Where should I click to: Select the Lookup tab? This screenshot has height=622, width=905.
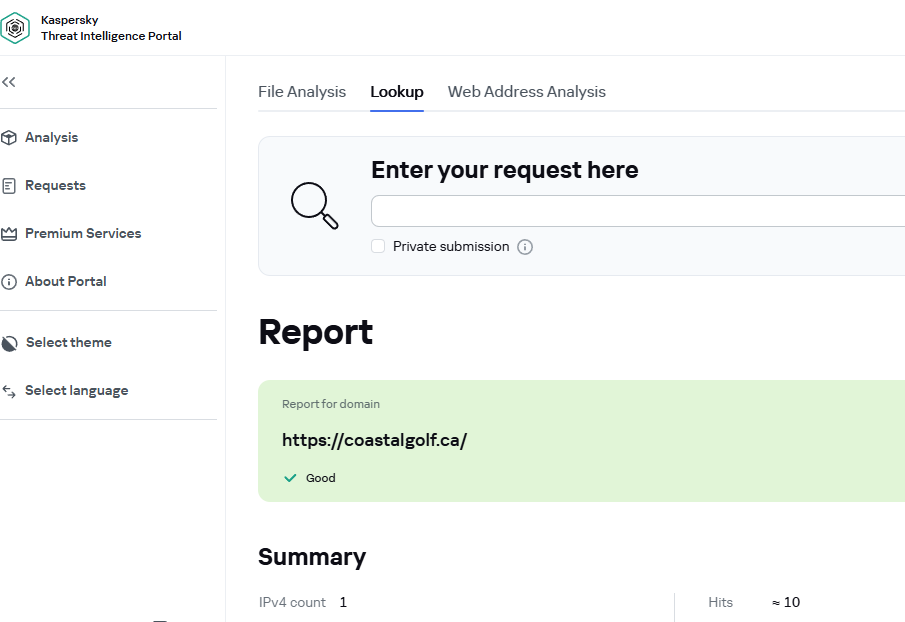click(x=397, y=92)
